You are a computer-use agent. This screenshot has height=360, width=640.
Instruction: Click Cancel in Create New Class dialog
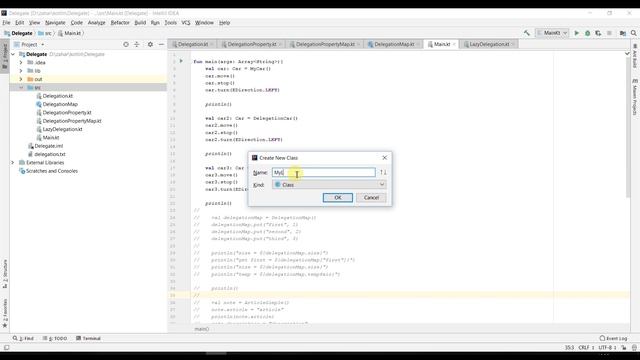tap(371, 198)
